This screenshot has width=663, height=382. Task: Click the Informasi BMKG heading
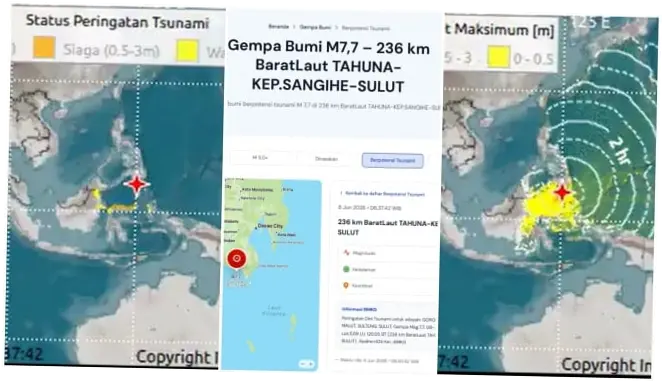point(359,309)
